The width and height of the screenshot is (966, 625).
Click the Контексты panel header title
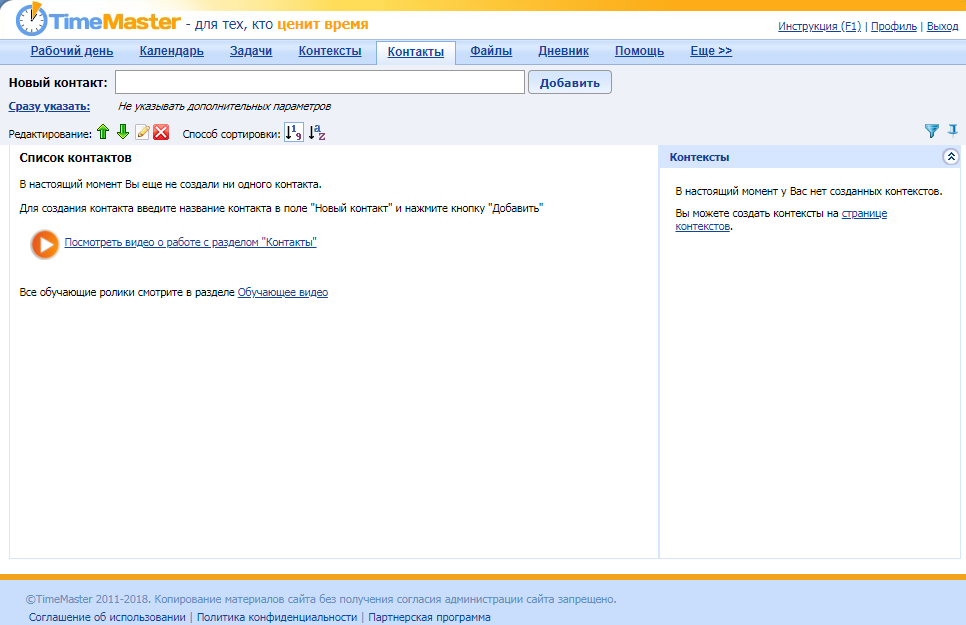pos(699,157)
